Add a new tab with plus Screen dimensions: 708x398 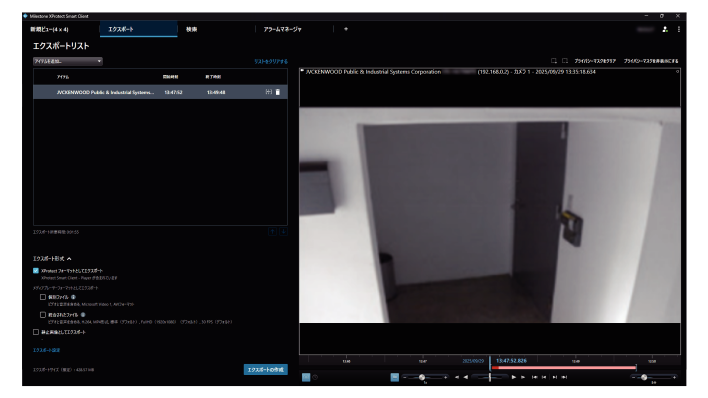tap(346, 29)
